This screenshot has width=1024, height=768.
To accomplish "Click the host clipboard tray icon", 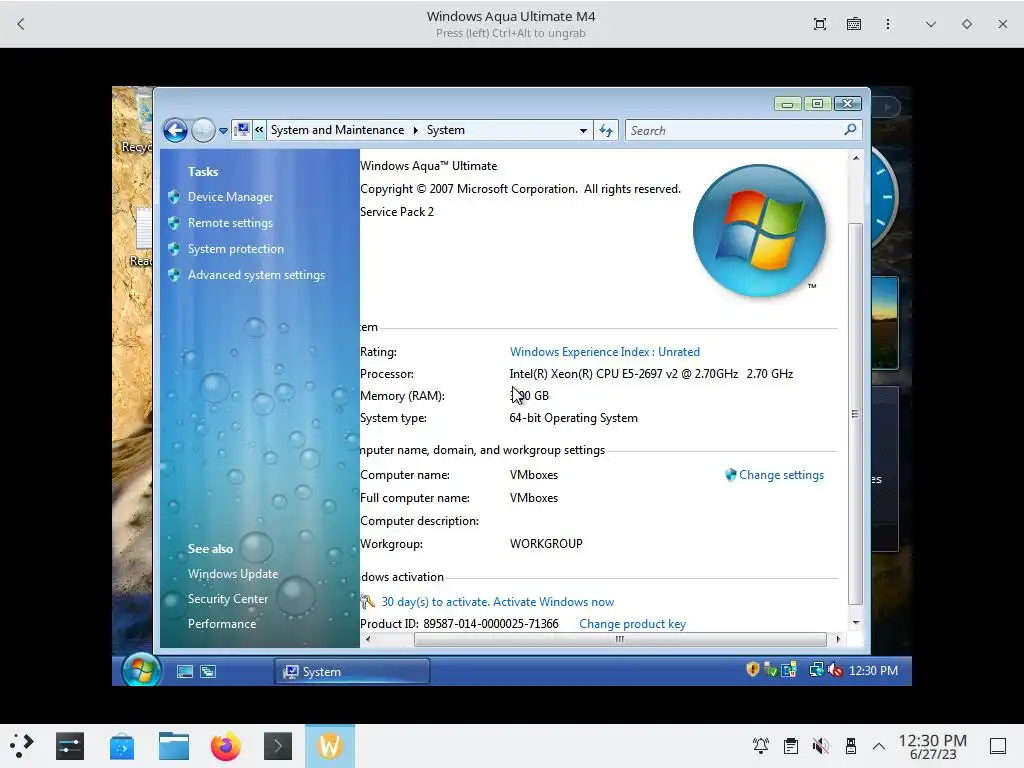I will [x=791, y=746].
